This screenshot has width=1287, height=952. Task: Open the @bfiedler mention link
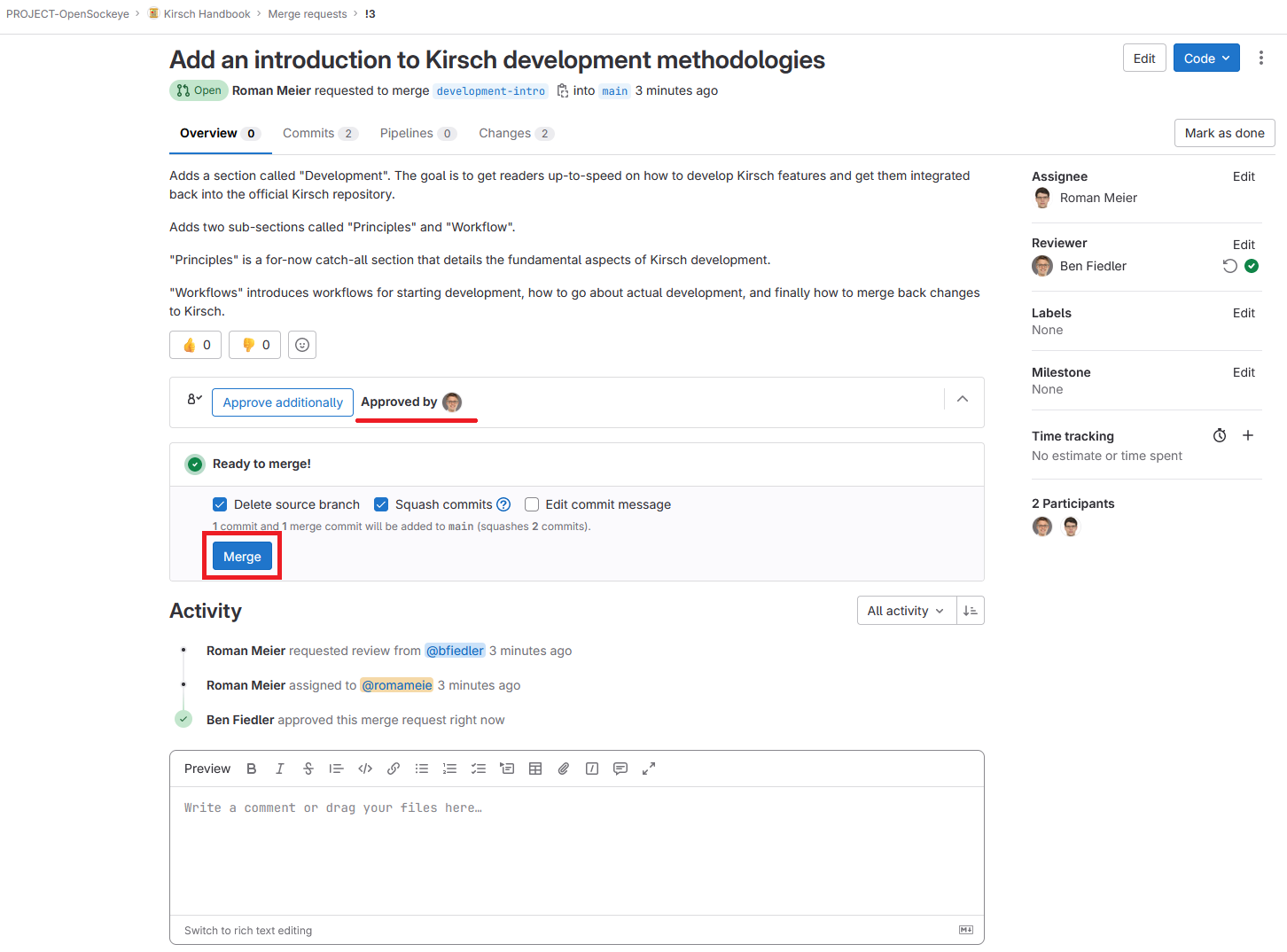click(456, 651)
